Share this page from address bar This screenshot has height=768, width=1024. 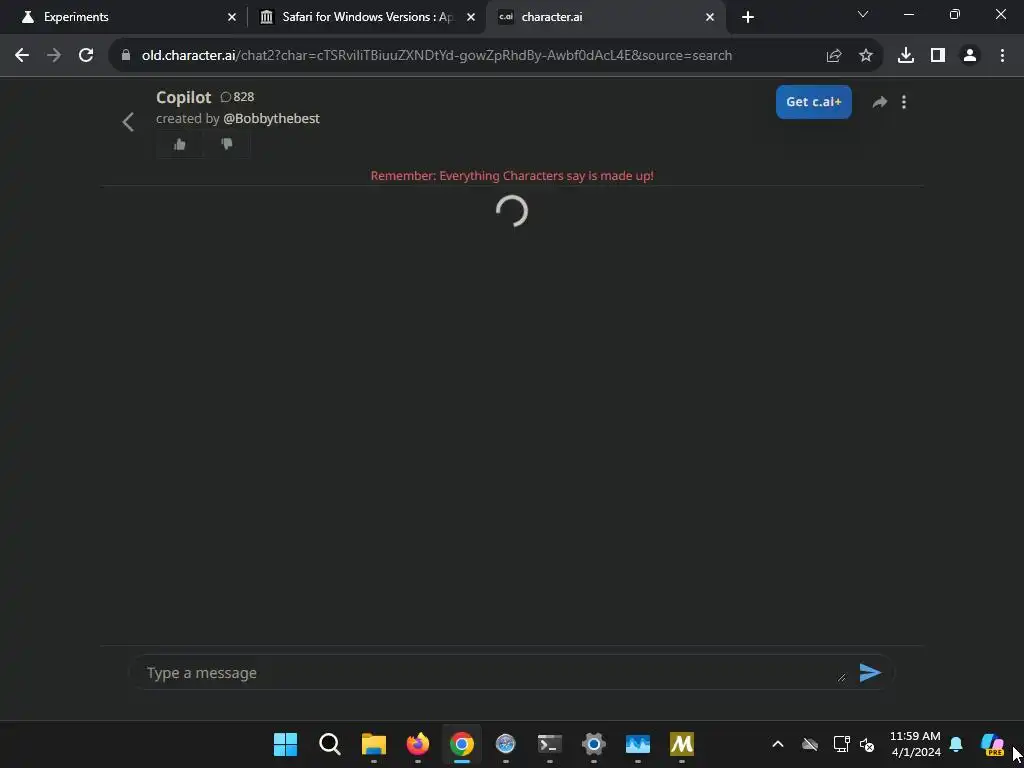833,56
